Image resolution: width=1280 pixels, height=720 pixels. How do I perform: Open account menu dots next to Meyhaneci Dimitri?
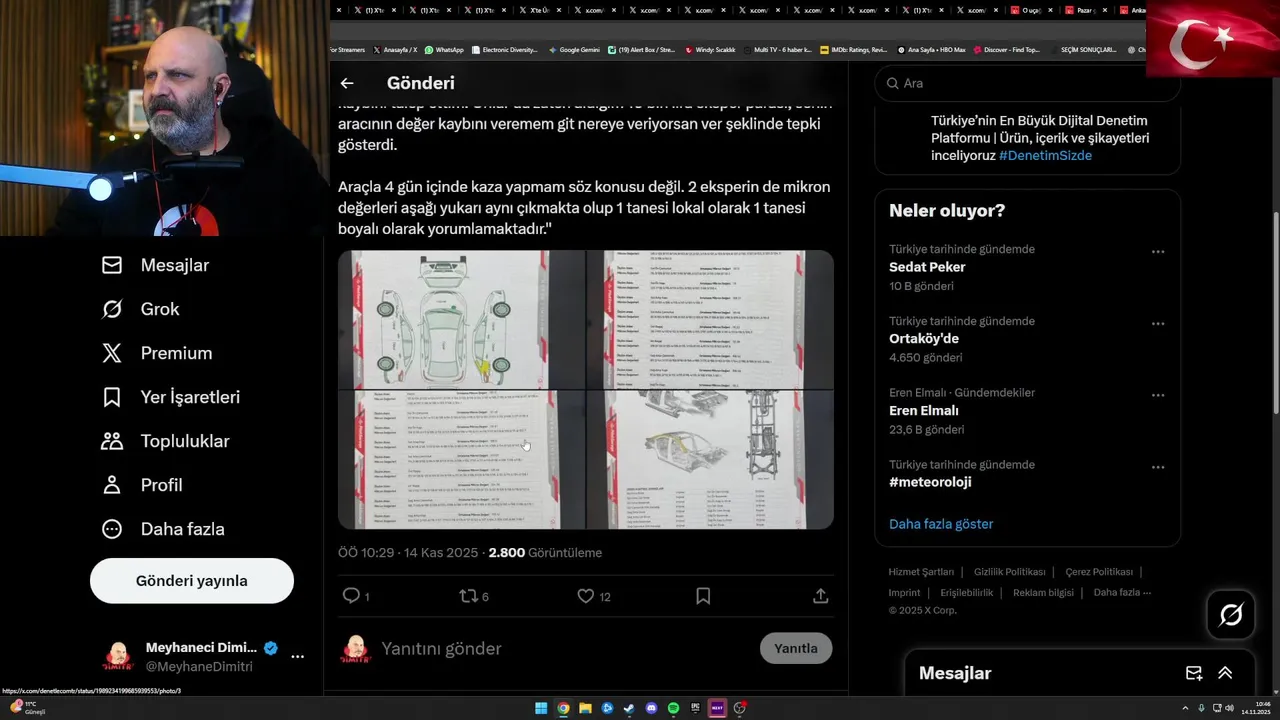(297, 657)
